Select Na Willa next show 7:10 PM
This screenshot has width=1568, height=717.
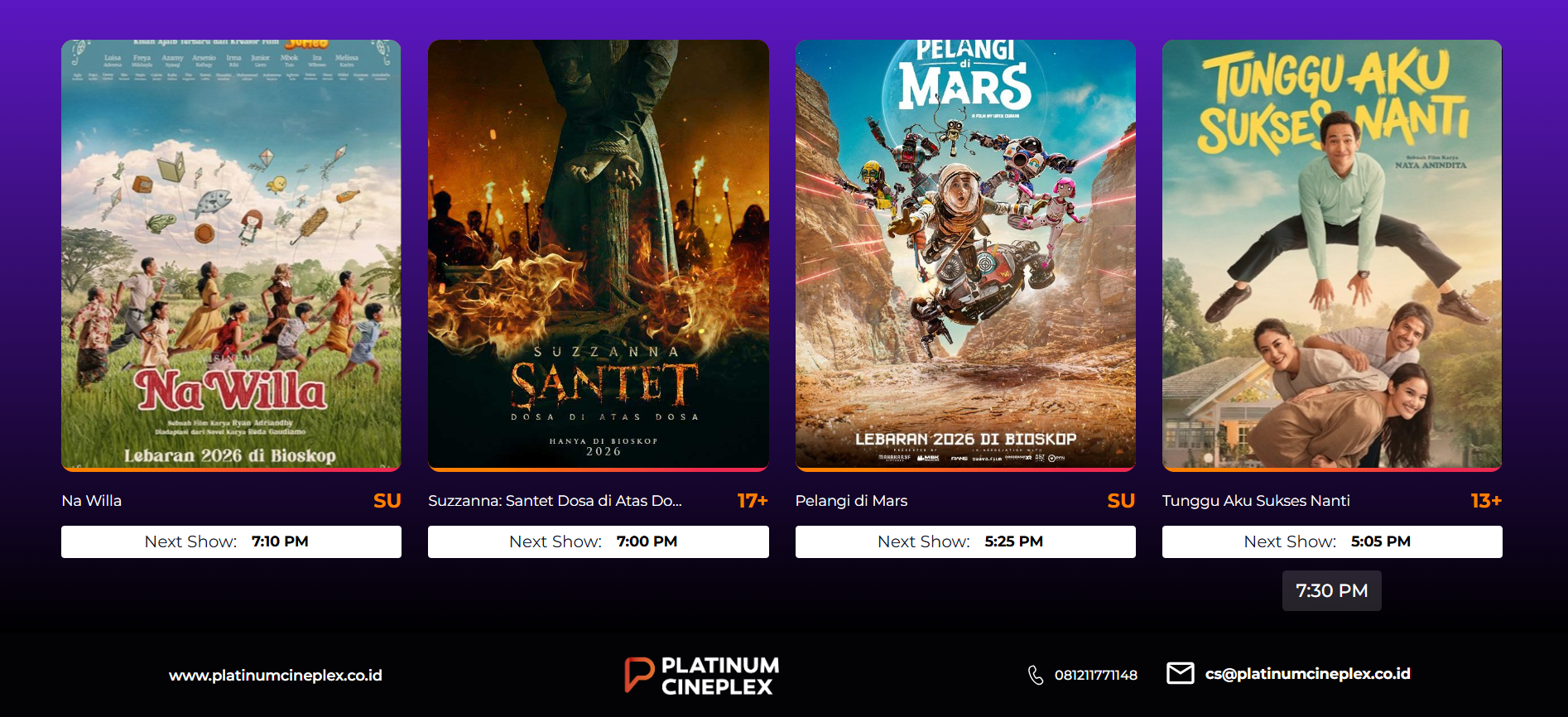231,541
